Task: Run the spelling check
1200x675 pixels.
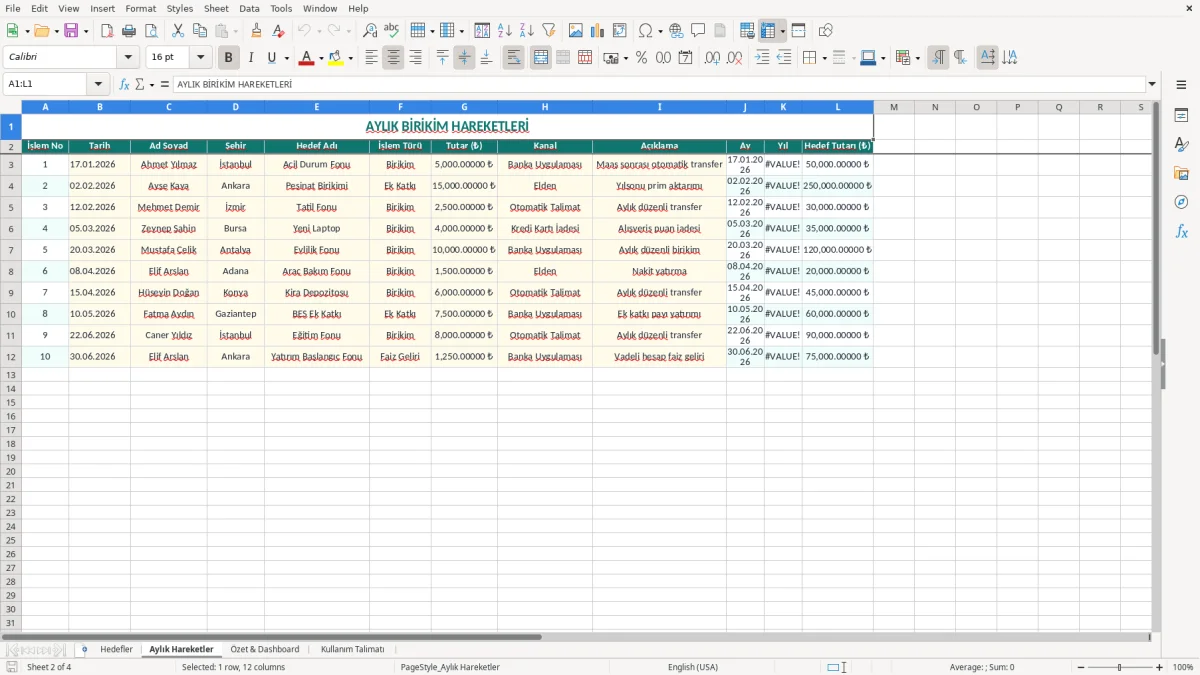Action: (x=392, y=31)
